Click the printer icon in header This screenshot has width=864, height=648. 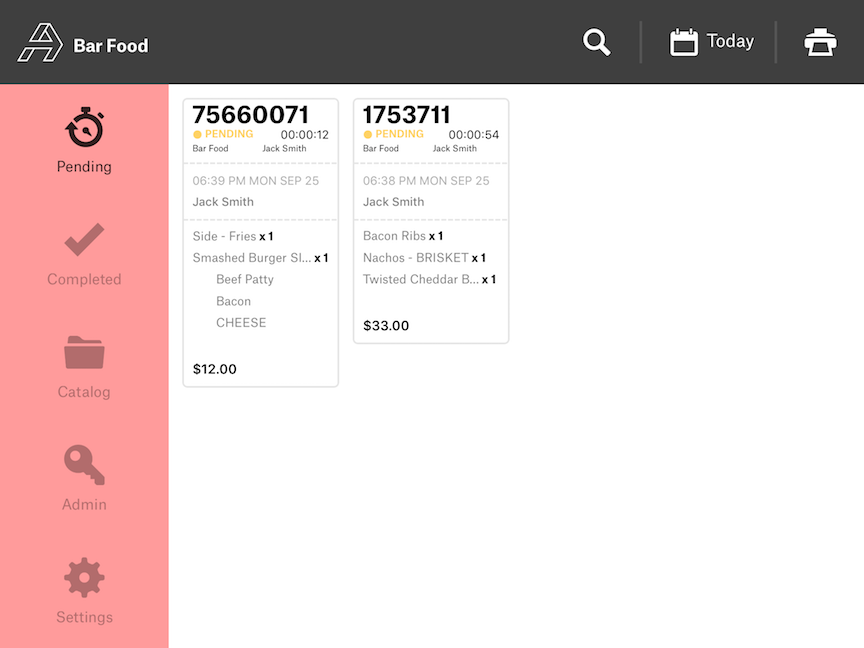pyautogui.click(x=820, y=42)
